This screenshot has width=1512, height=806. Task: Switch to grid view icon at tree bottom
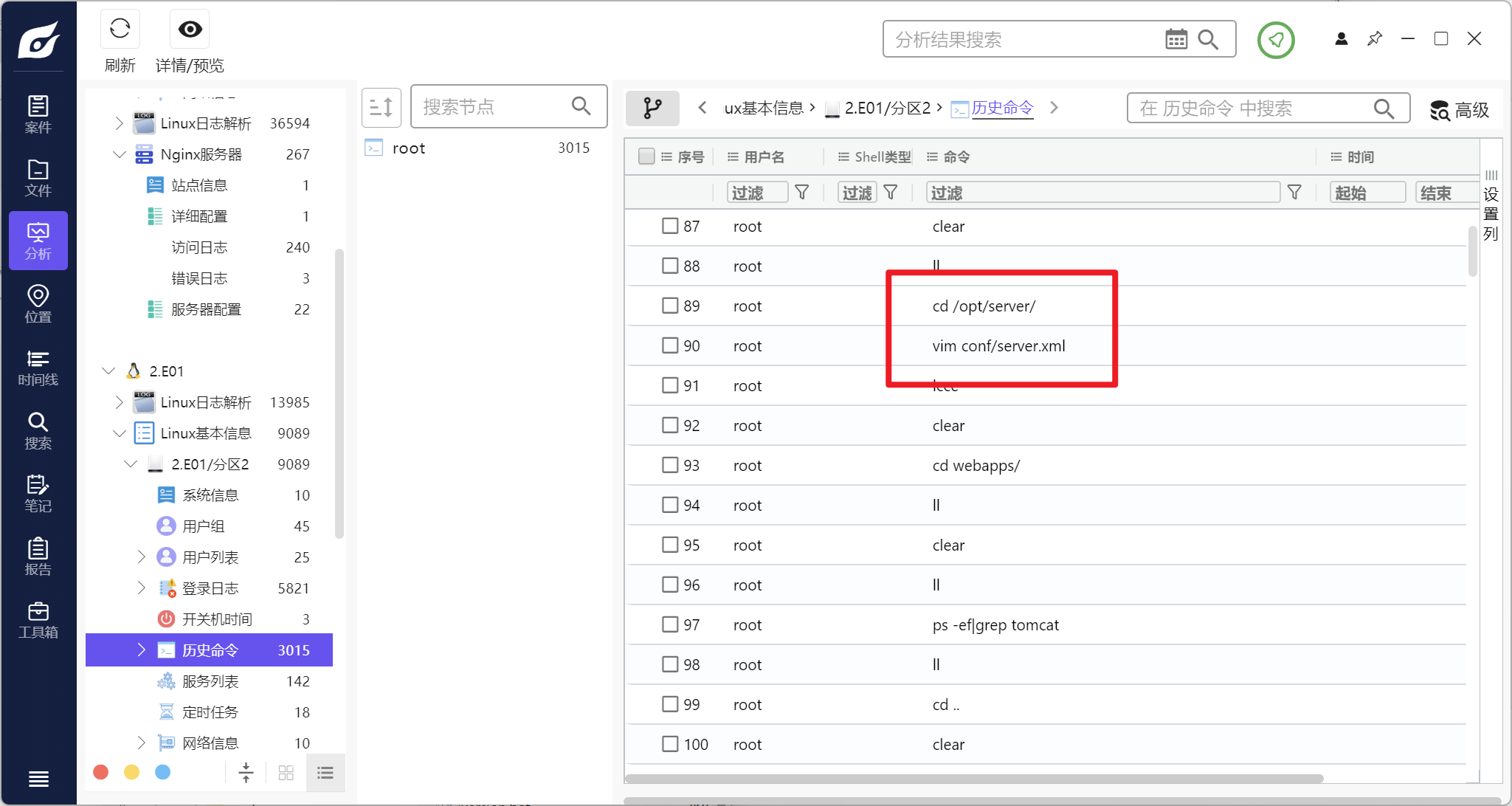286,773
